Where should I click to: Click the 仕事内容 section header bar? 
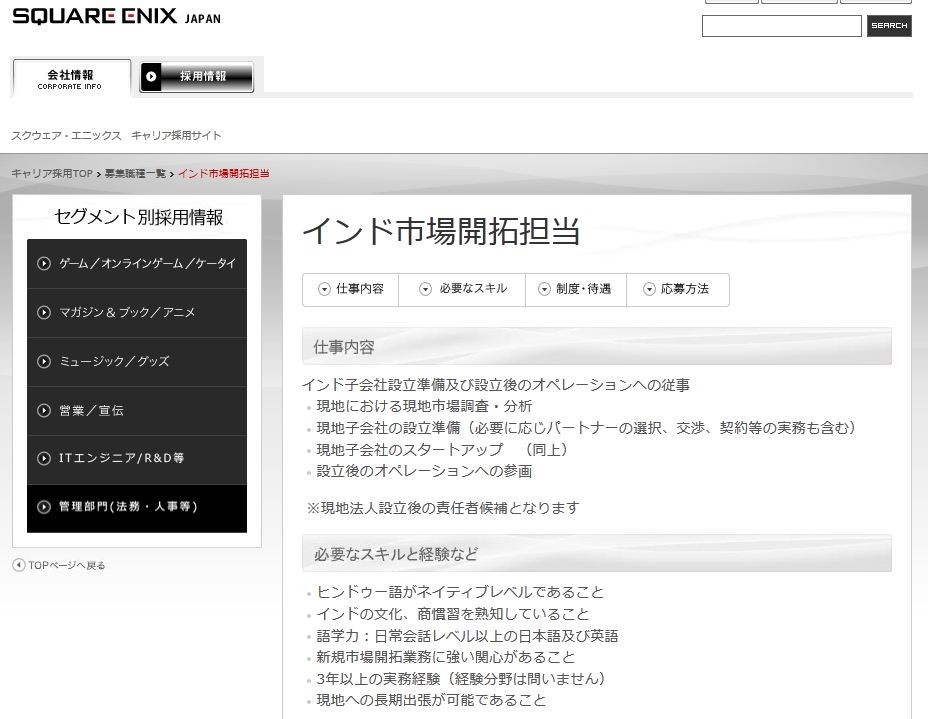597,346
